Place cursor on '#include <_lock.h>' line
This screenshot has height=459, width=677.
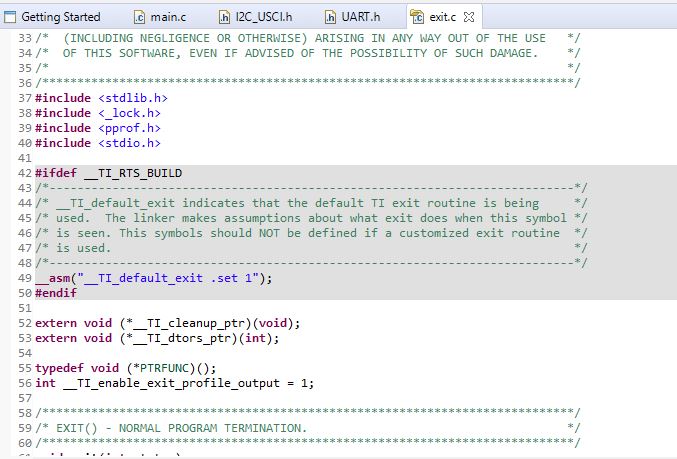point(98,113)
